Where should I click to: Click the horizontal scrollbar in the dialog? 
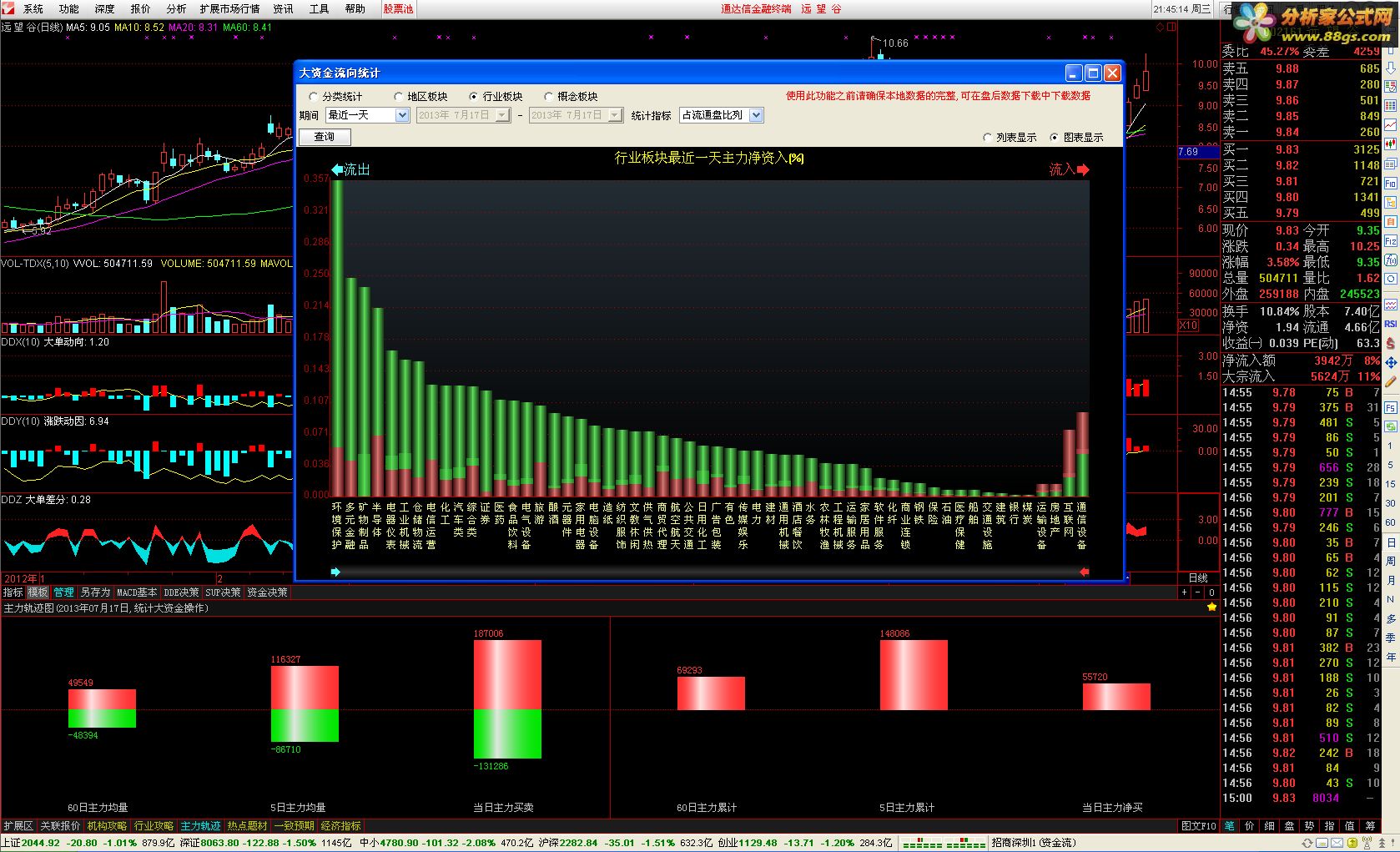[709, 572]
